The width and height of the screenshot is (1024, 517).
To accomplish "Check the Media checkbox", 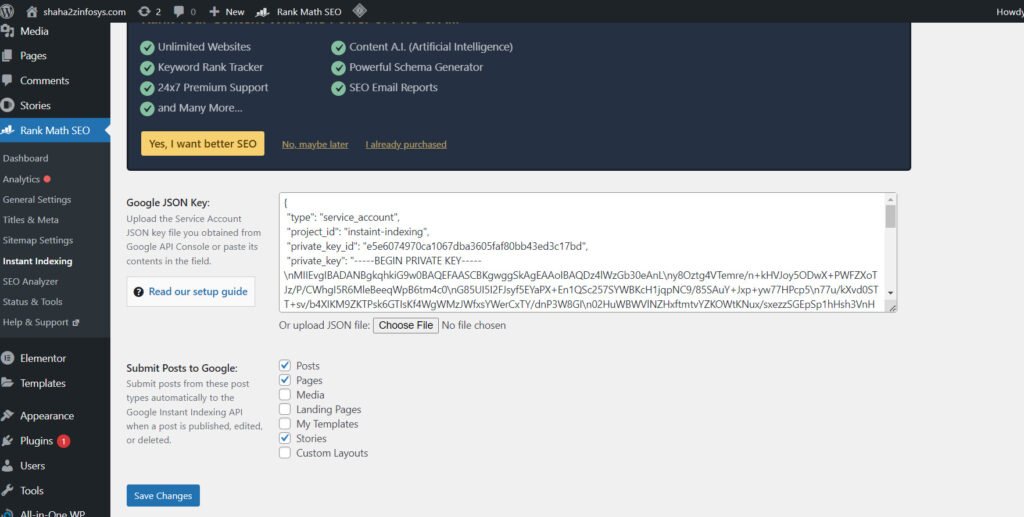I will [x=285, y=394].
